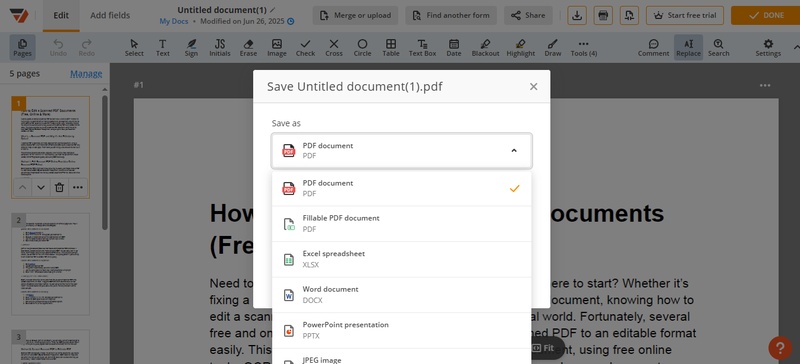Choose the Circle tool

coord(362,47)
